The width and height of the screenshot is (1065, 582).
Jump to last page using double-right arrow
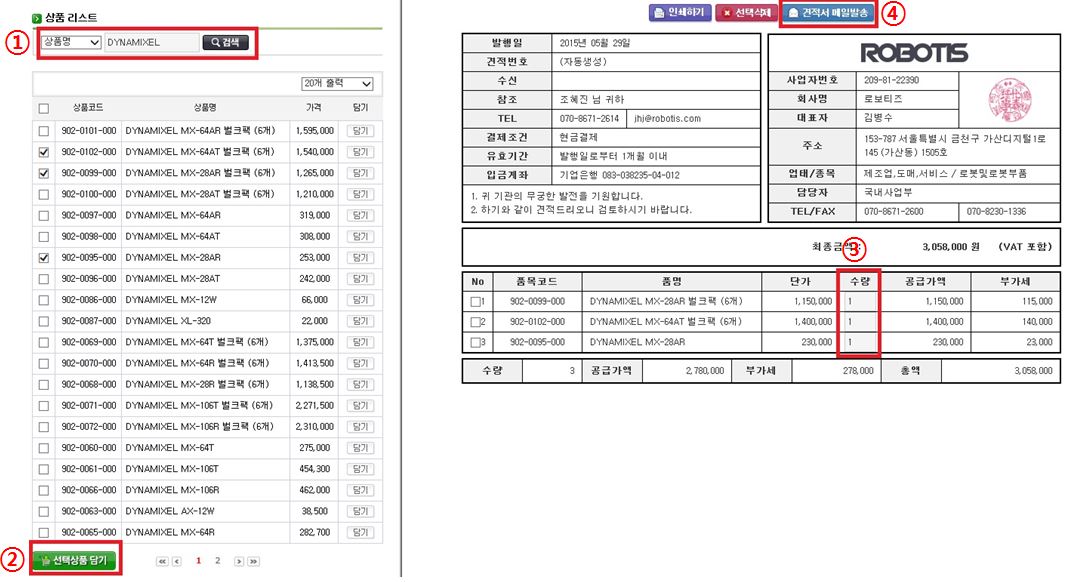(253, 562)
